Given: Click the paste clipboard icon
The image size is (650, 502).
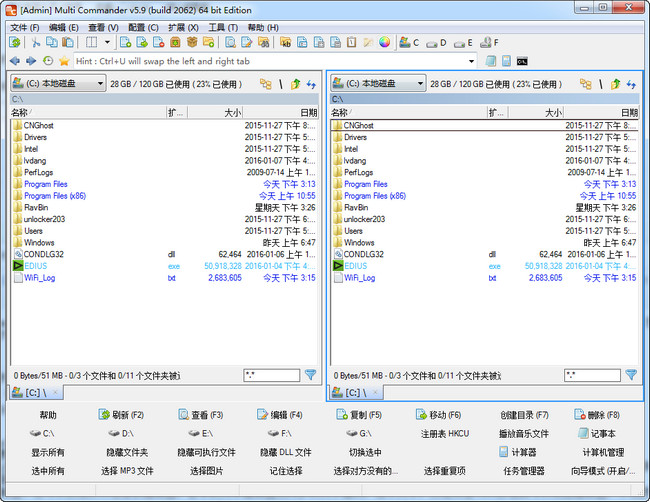Looking at the screenshot, I should point(68,42).
